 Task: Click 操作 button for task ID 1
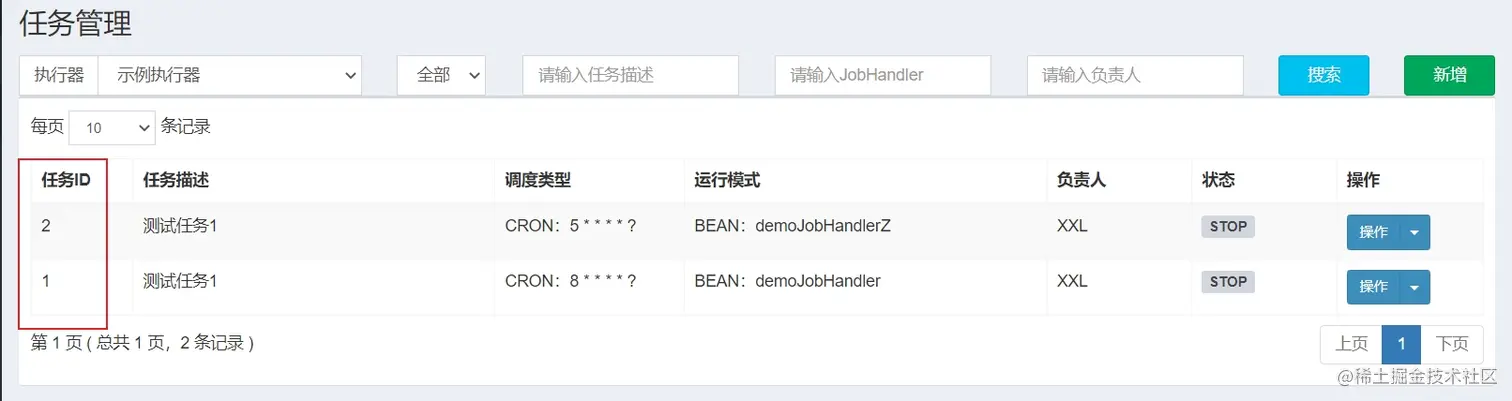point(1373,286)
